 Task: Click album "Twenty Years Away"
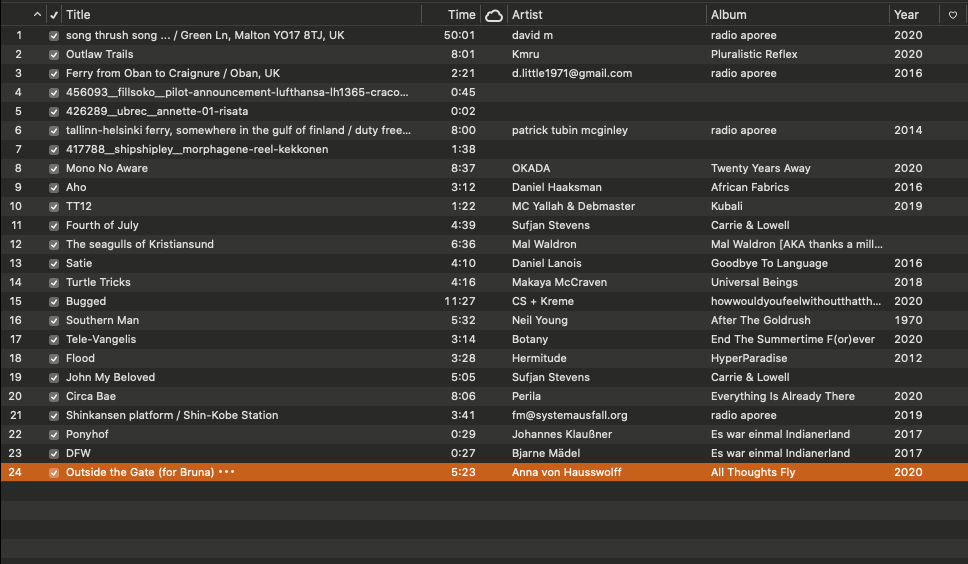pyautogui.click(x=761, y=168)
